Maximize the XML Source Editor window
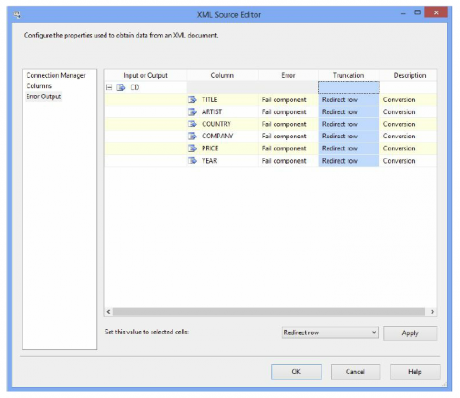The image size is (460, 398). click(417, 13)
